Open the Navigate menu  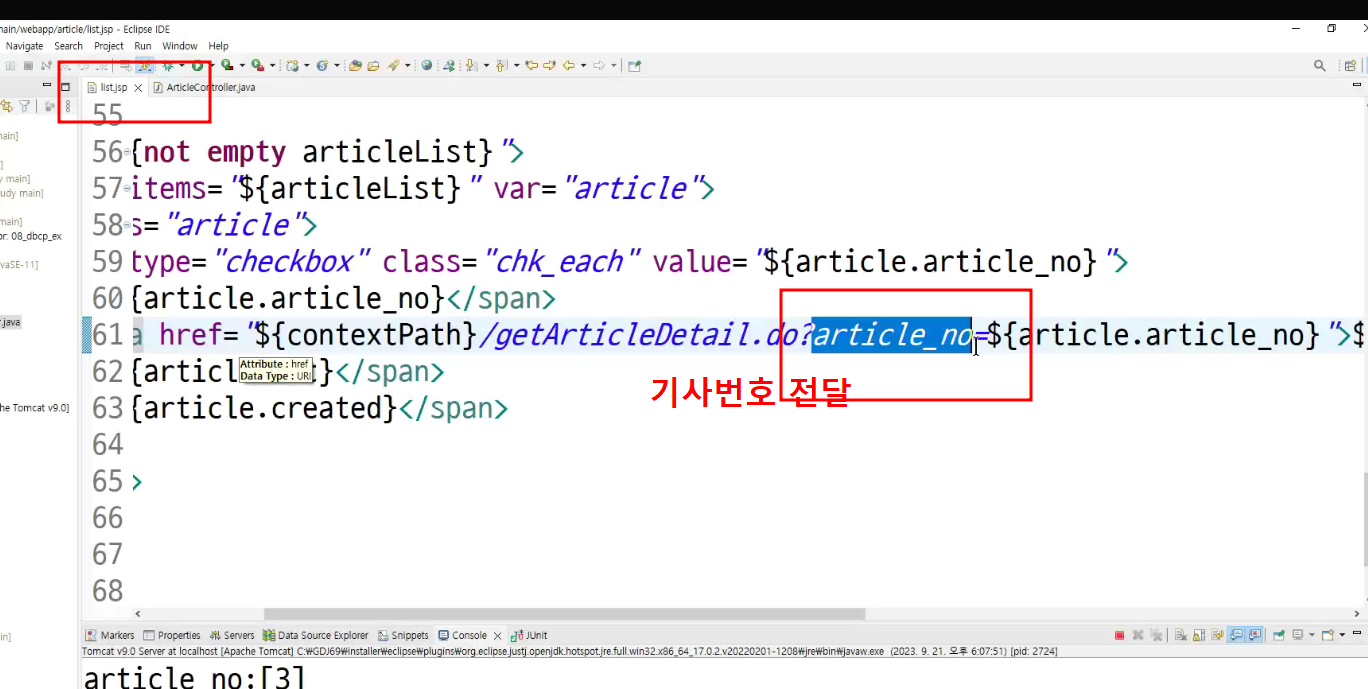coord(25,46)
